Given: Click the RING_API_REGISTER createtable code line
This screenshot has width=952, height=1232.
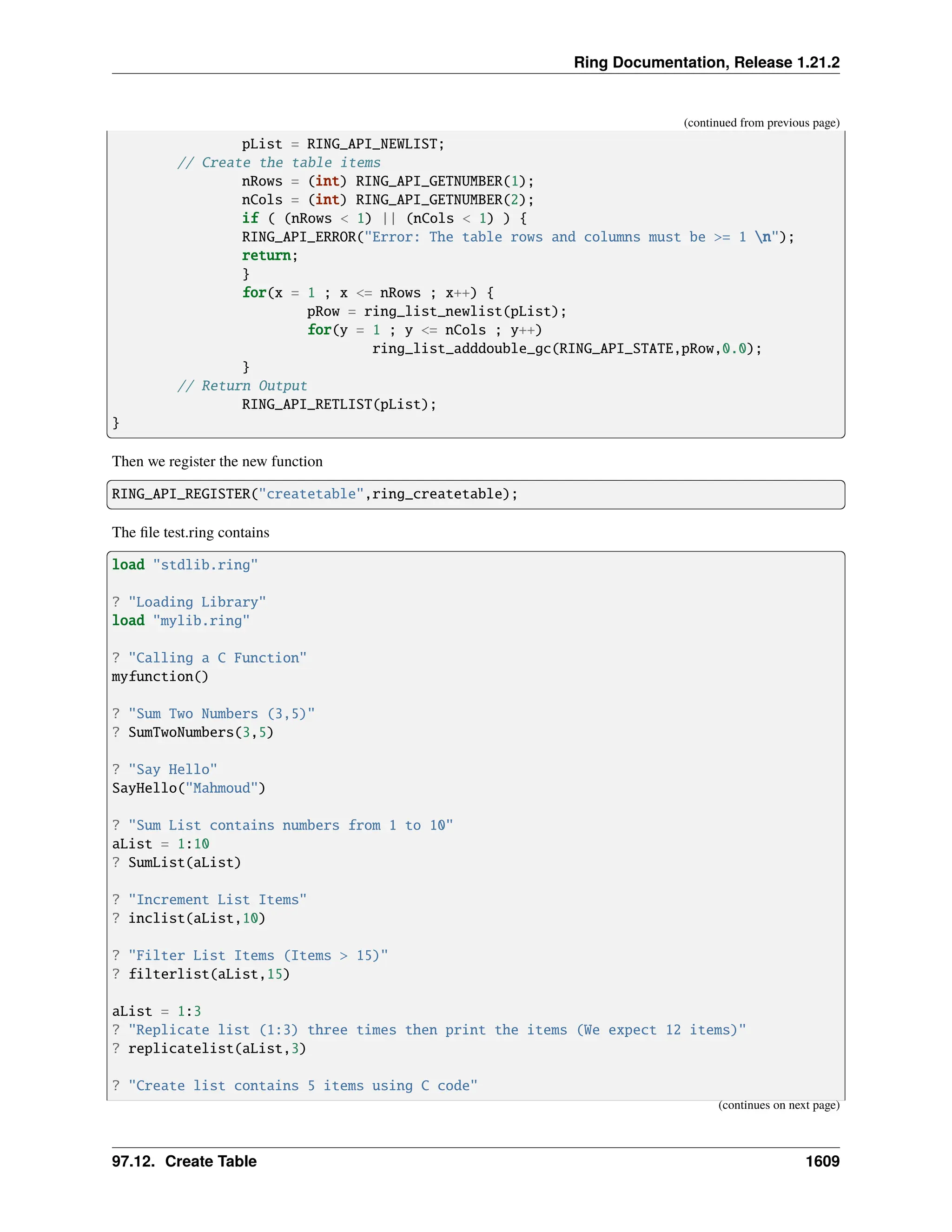Looking at the screenshot, I should click(314, 494).
